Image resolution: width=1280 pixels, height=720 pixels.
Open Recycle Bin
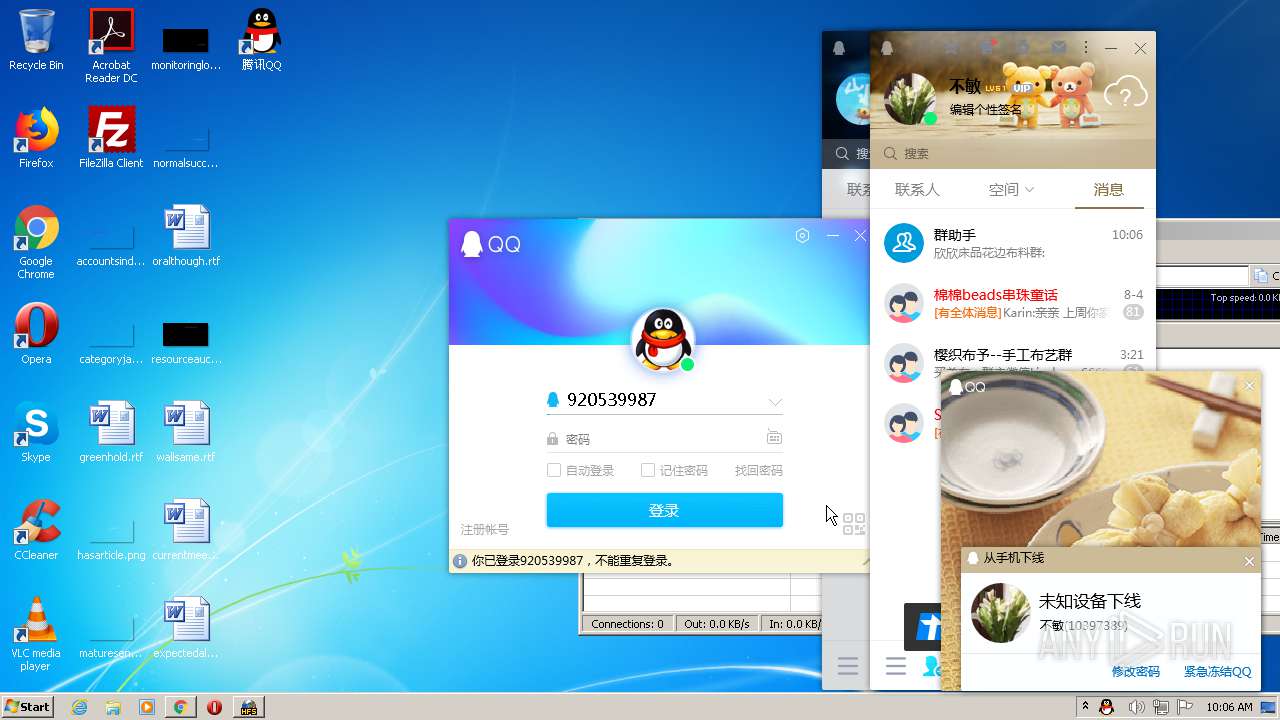click(36, 41)
